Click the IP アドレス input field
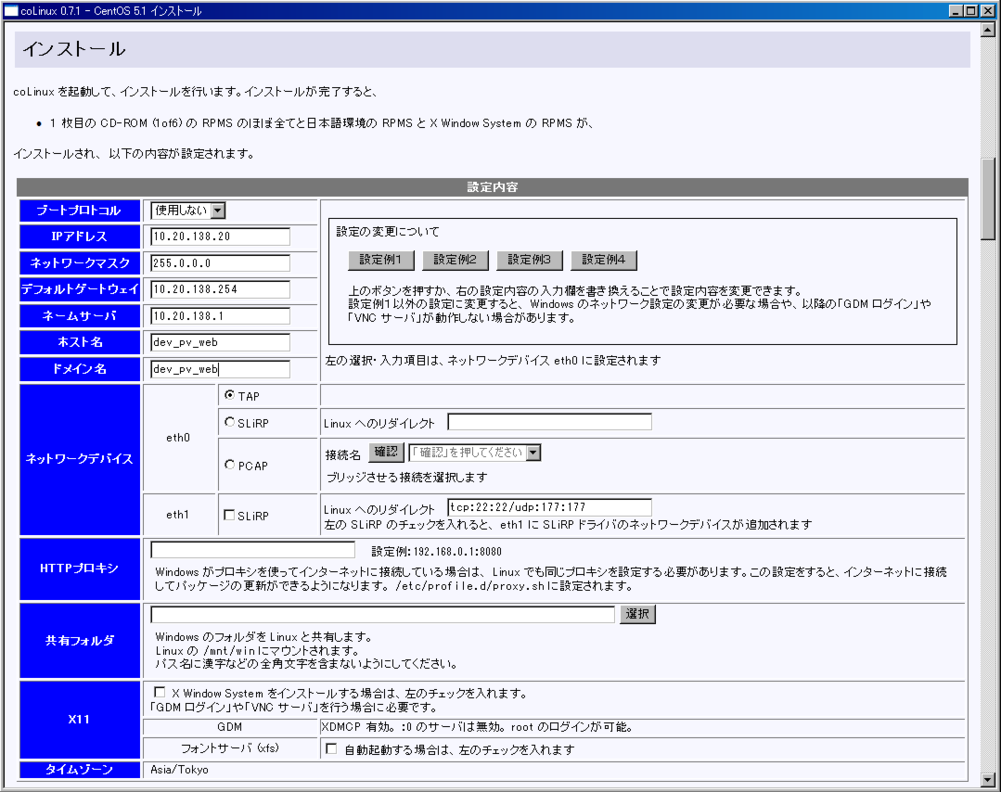This screenshot has height=792, width=1001. point(218,236)
